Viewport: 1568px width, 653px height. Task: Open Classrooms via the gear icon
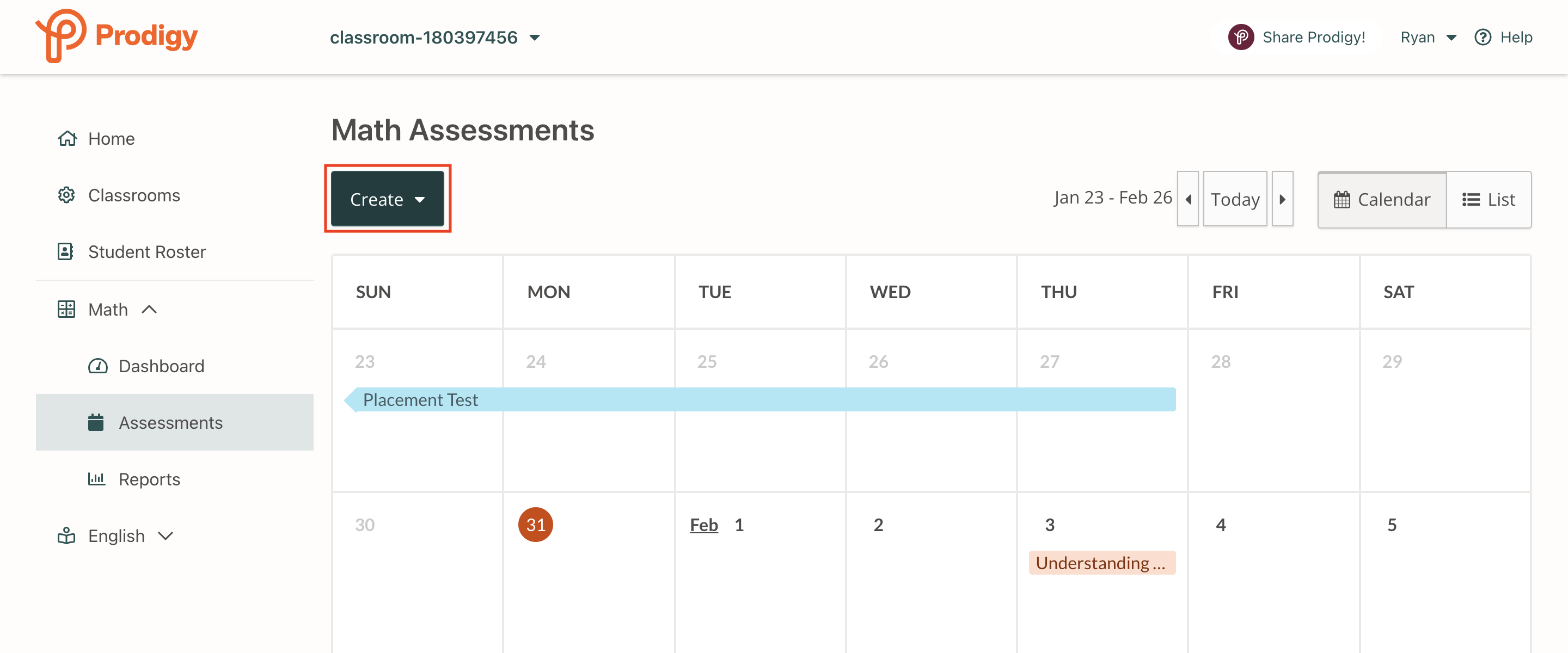pyautogui.click(x=67, y=195)
